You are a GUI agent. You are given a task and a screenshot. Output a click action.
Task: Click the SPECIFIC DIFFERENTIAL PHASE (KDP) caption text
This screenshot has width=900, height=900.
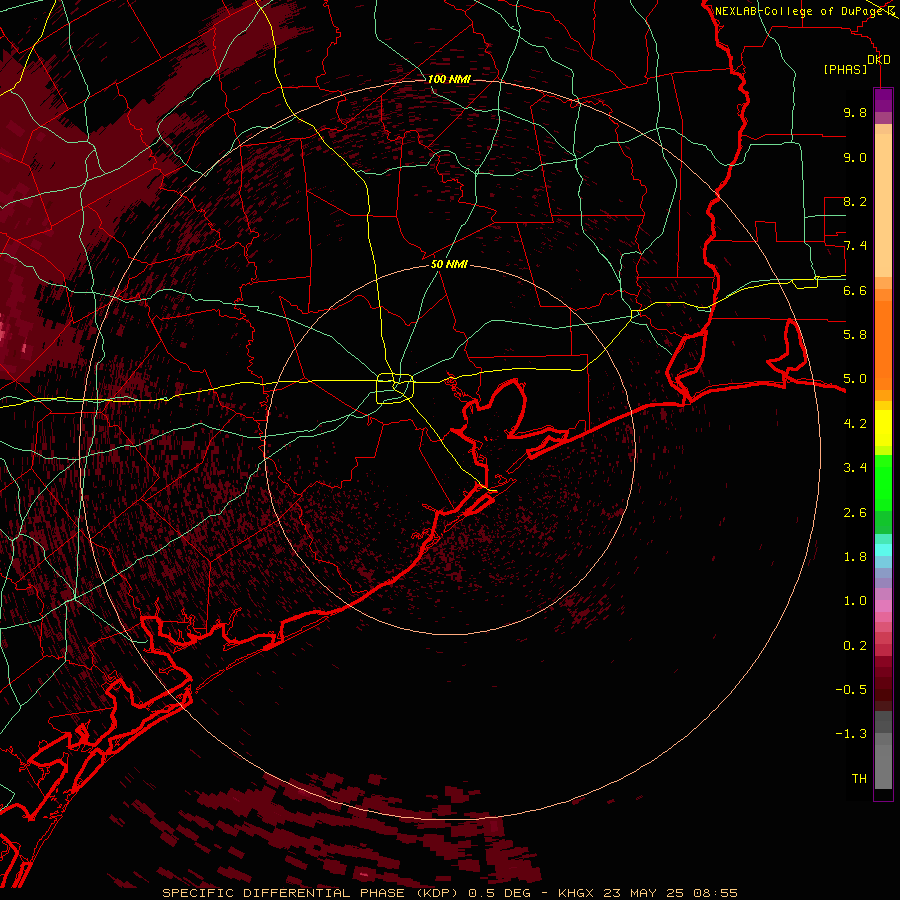click(310, 893)
